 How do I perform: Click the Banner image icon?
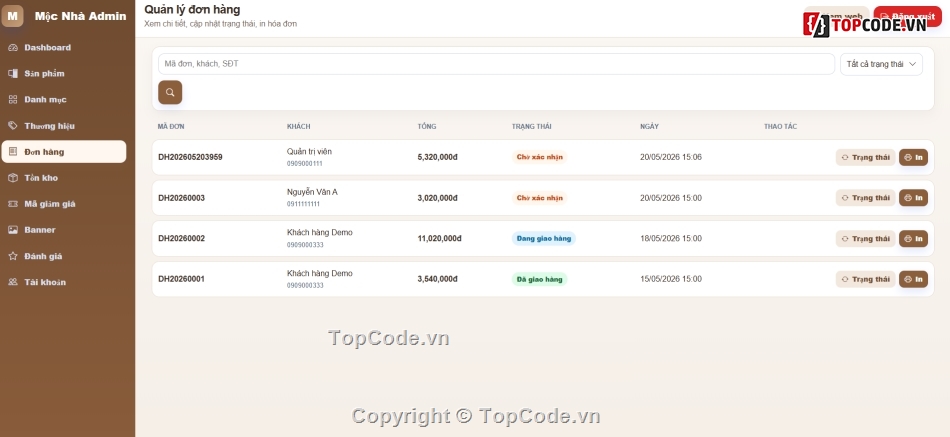click(x=13, y=230)
